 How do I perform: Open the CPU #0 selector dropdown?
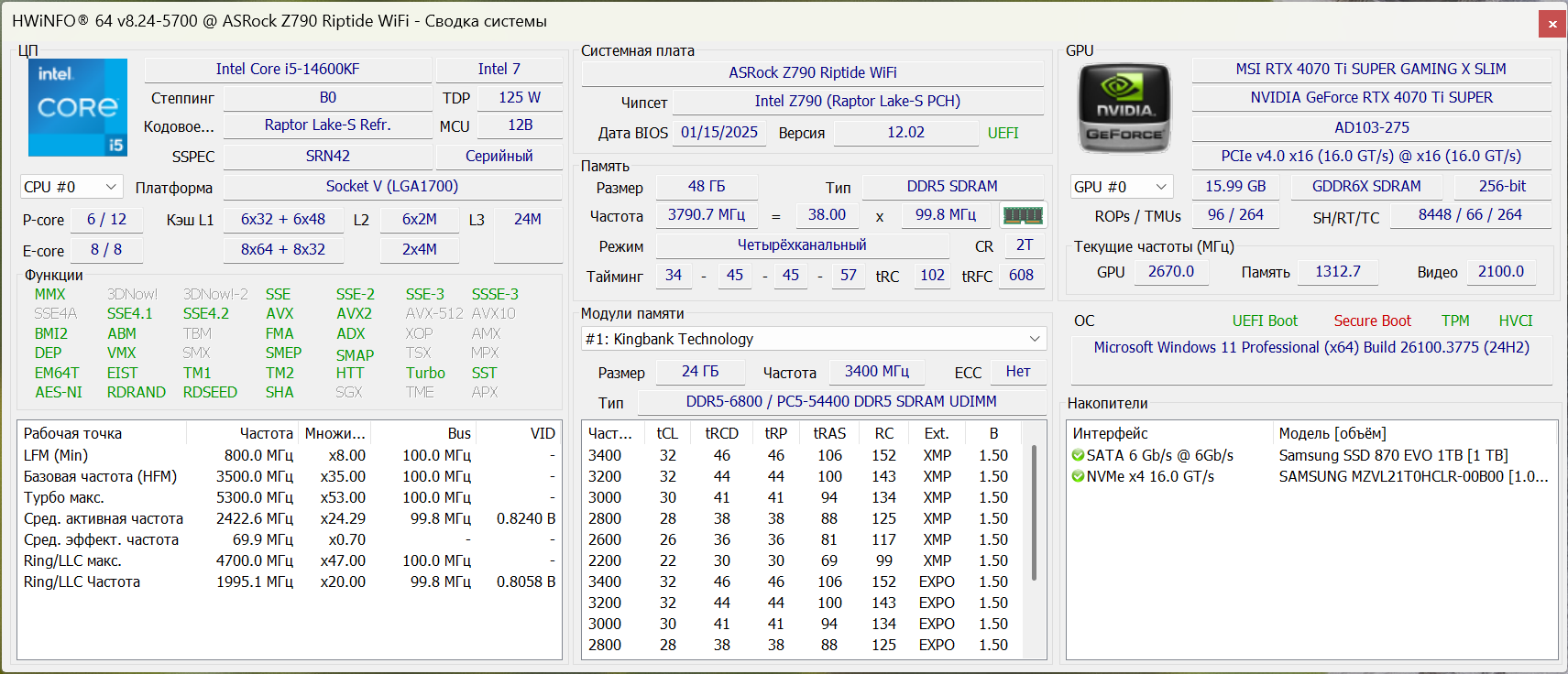pyautogui.click(x=71, y=187)
